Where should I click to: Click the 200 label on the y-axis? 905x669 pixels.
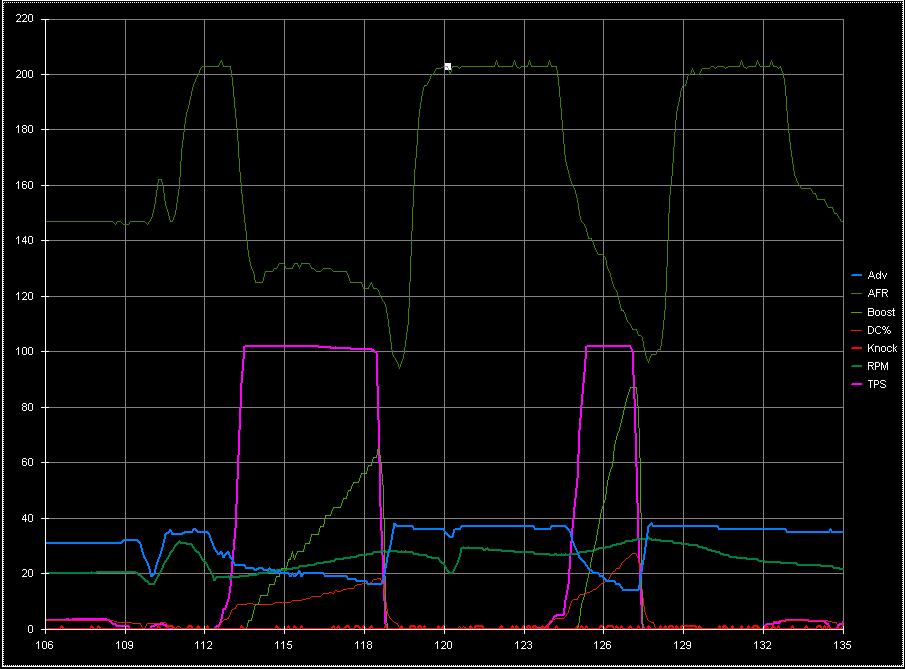[x=25, y=75]
